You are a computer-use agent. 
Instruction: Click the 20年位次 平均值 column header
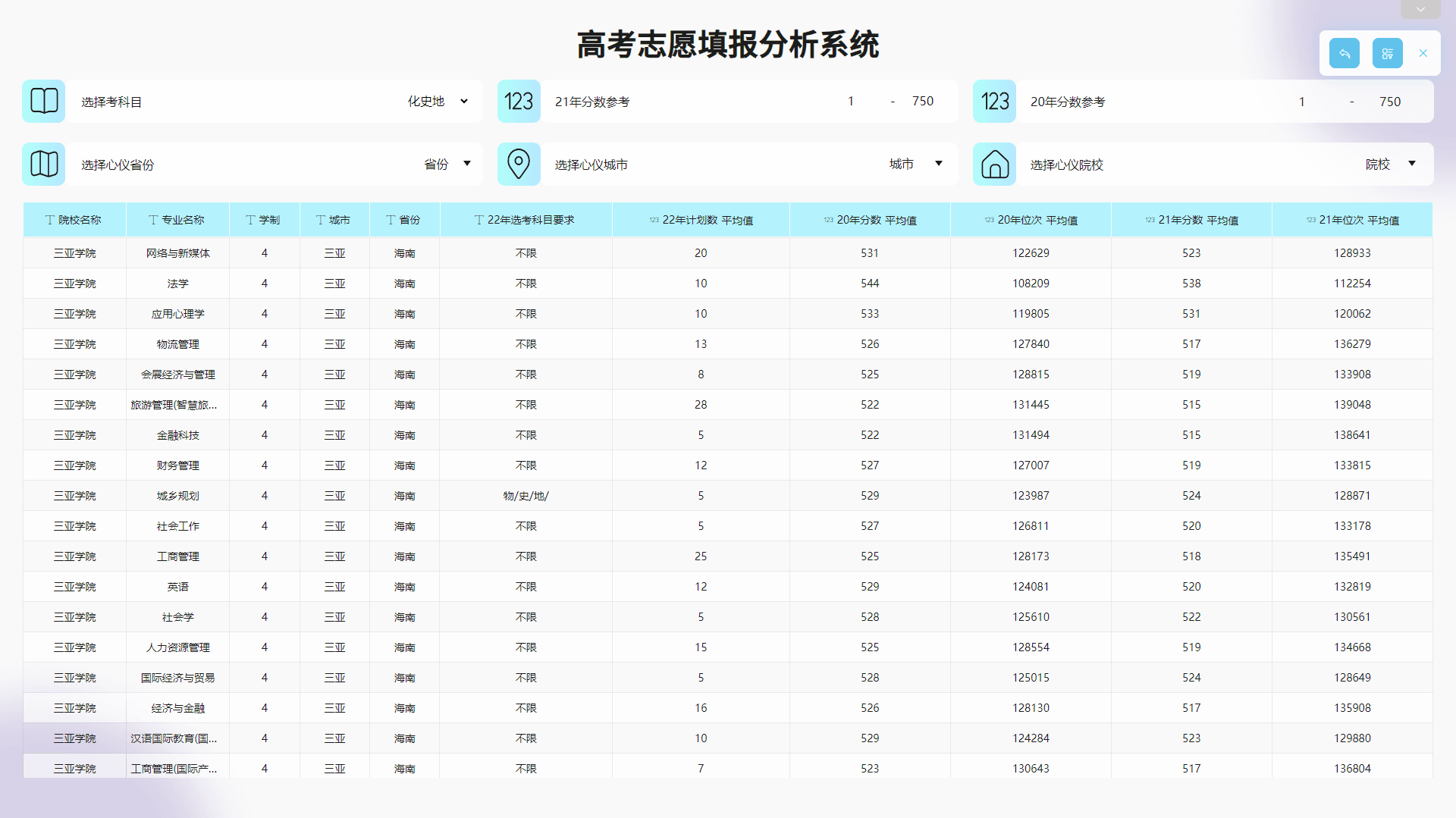pyautogui.click(x=1031, y=220)
